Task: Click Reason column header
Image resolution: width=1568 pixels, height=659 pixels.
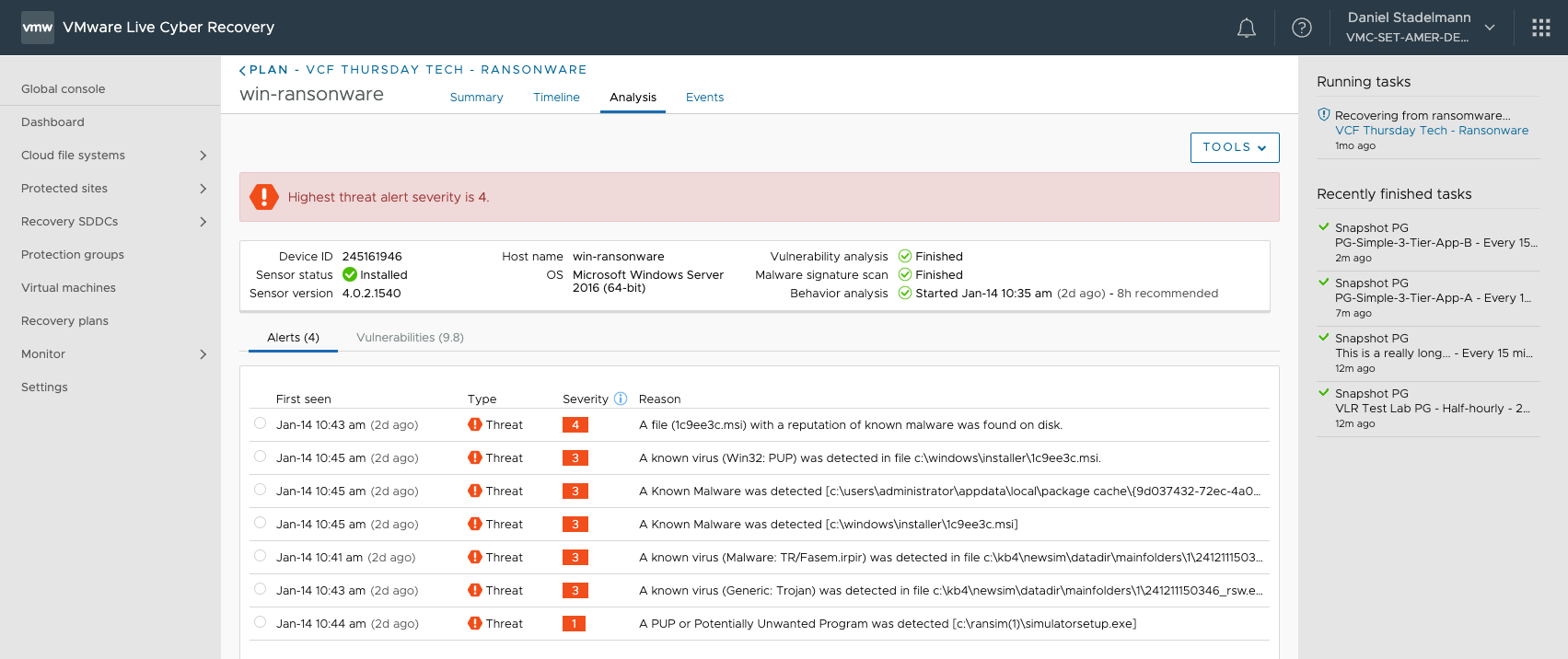Action: click(x=659, y=399)
